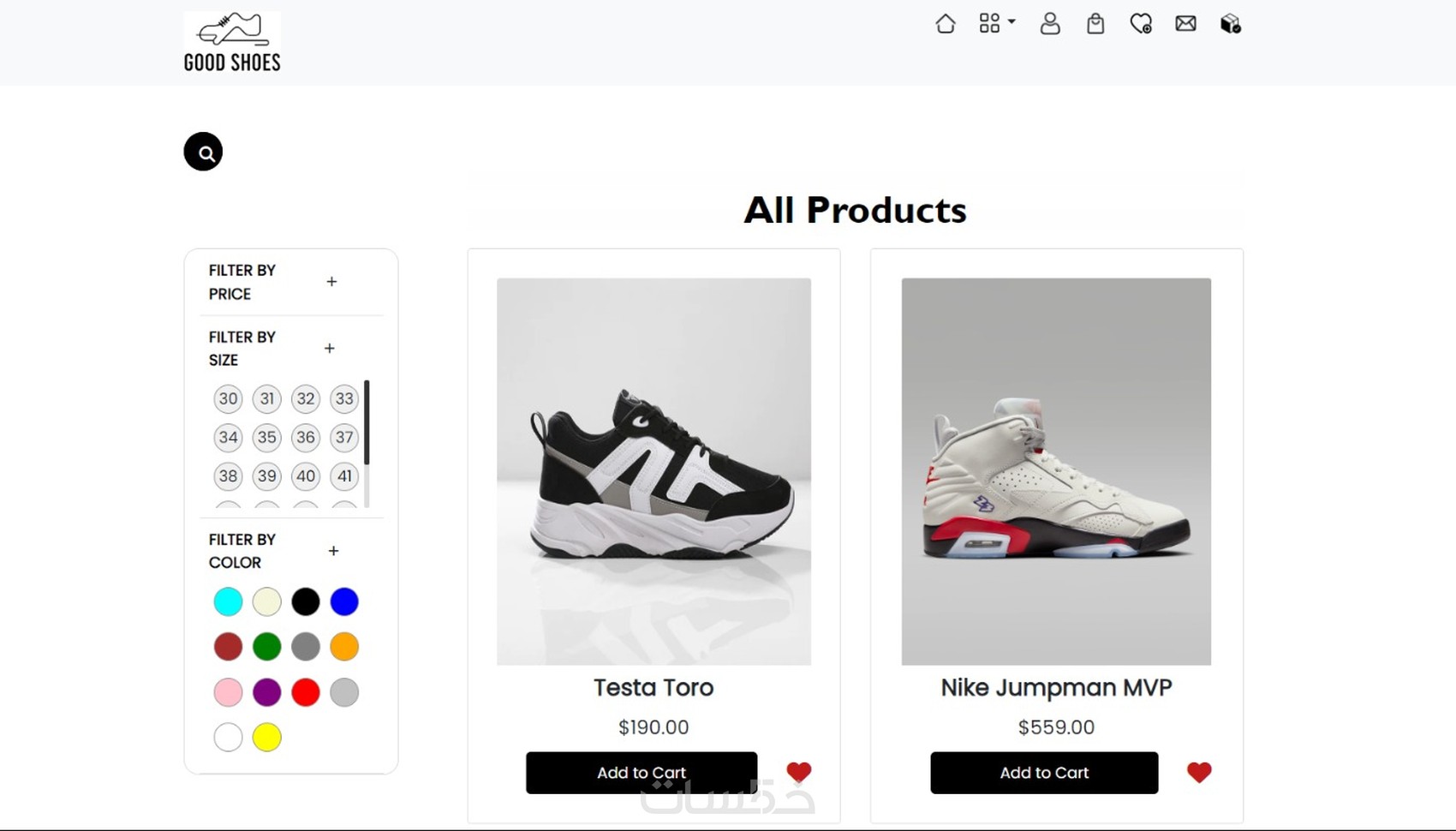Favorite Nike Jumpman MVP with the heart
Viewport: 1456px width, 831px height.
[x=1199, y=772]
